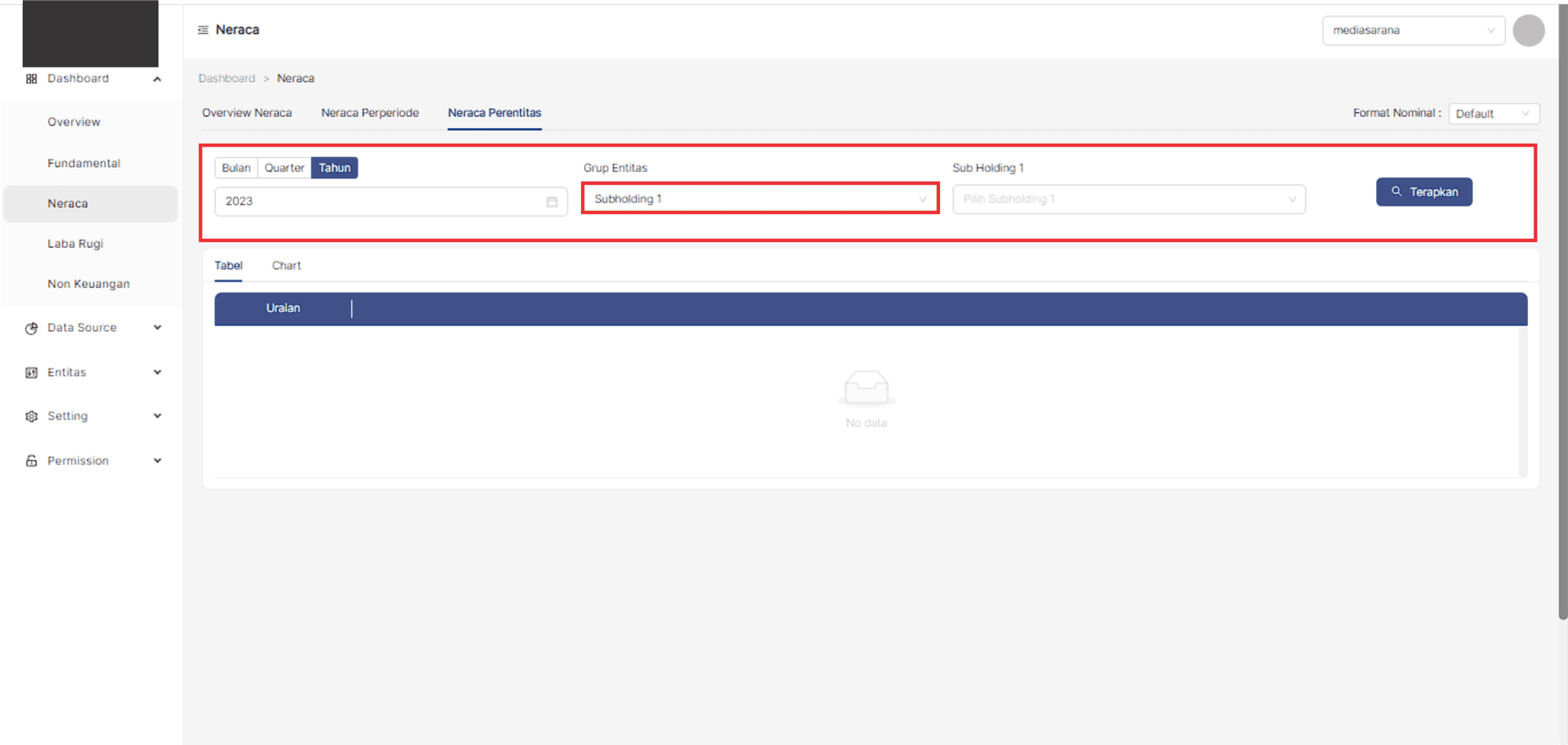
Task: Switch to the Chart tab
Action: 286,266
